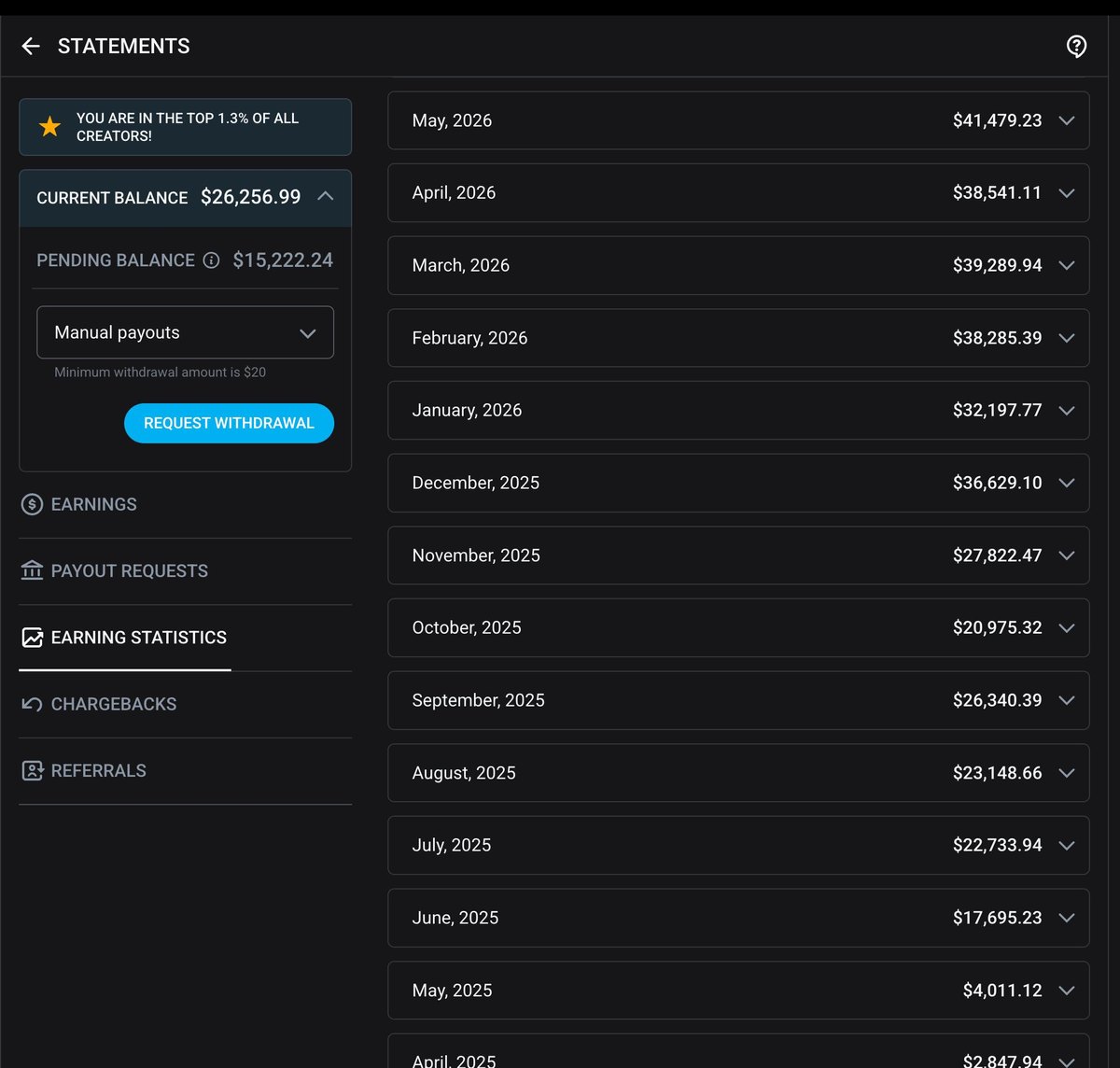This screenshot has width=1120, height=1068.
Task: Expand the November, 2025 statement
Action: pos(738,555)
